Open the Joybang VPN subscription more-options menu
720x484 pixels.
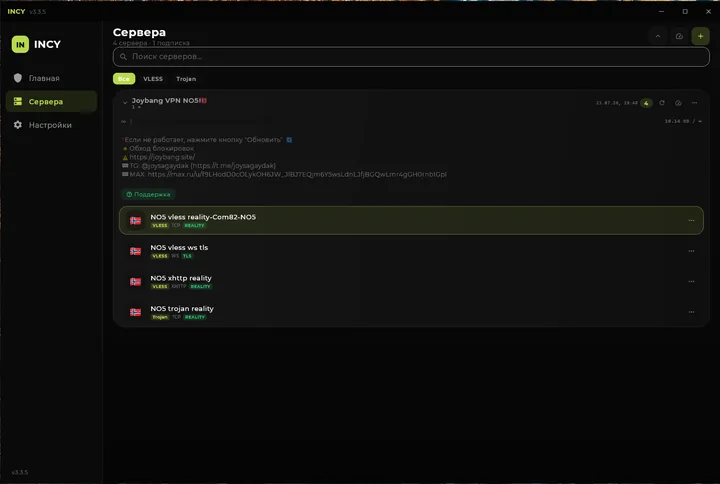tap(694, 103)
